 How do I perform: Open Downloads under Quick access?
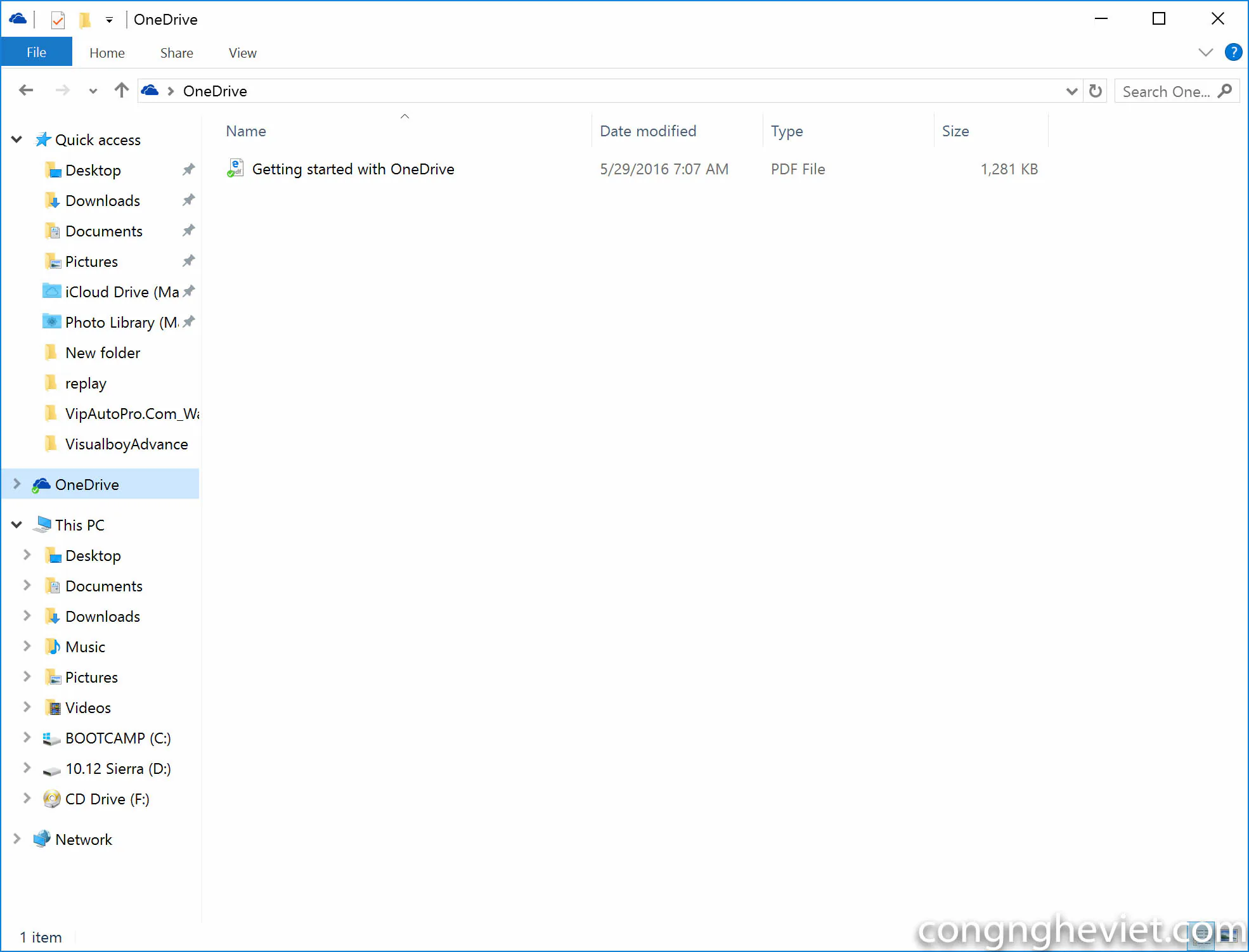(x=103, y=201)
